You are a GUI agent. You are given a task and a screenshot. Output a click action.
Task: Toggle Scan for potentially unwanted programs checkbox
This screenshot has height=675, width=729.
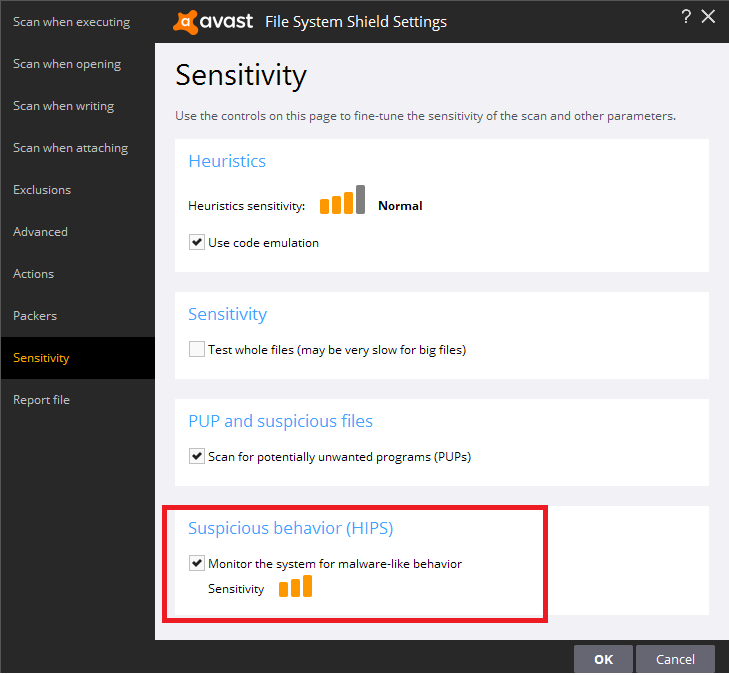(x=197, y=457)
